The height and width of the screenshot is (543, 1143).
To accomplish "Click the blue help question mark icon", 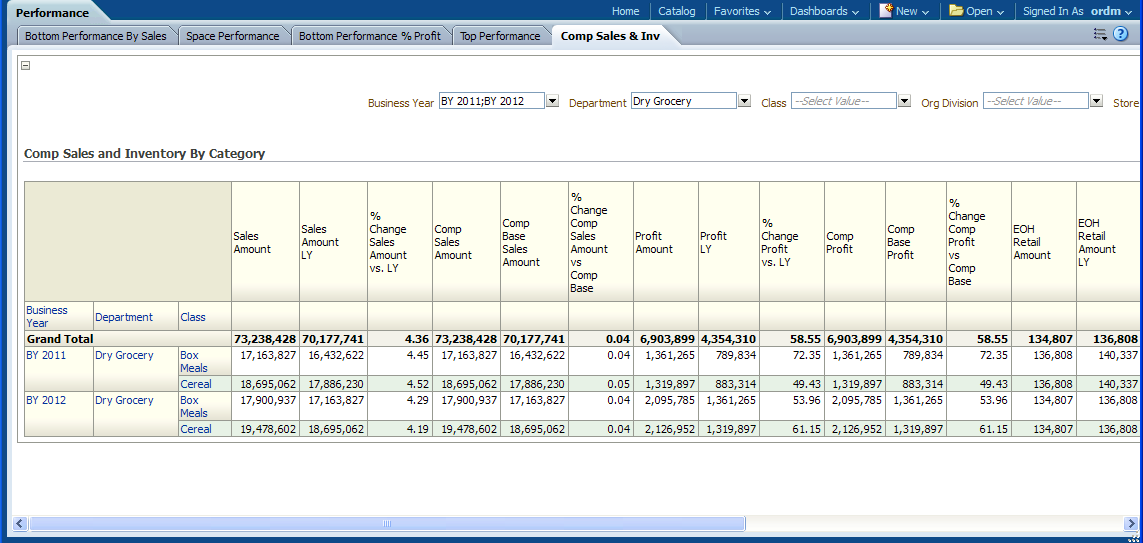I will click(1121, 34).
